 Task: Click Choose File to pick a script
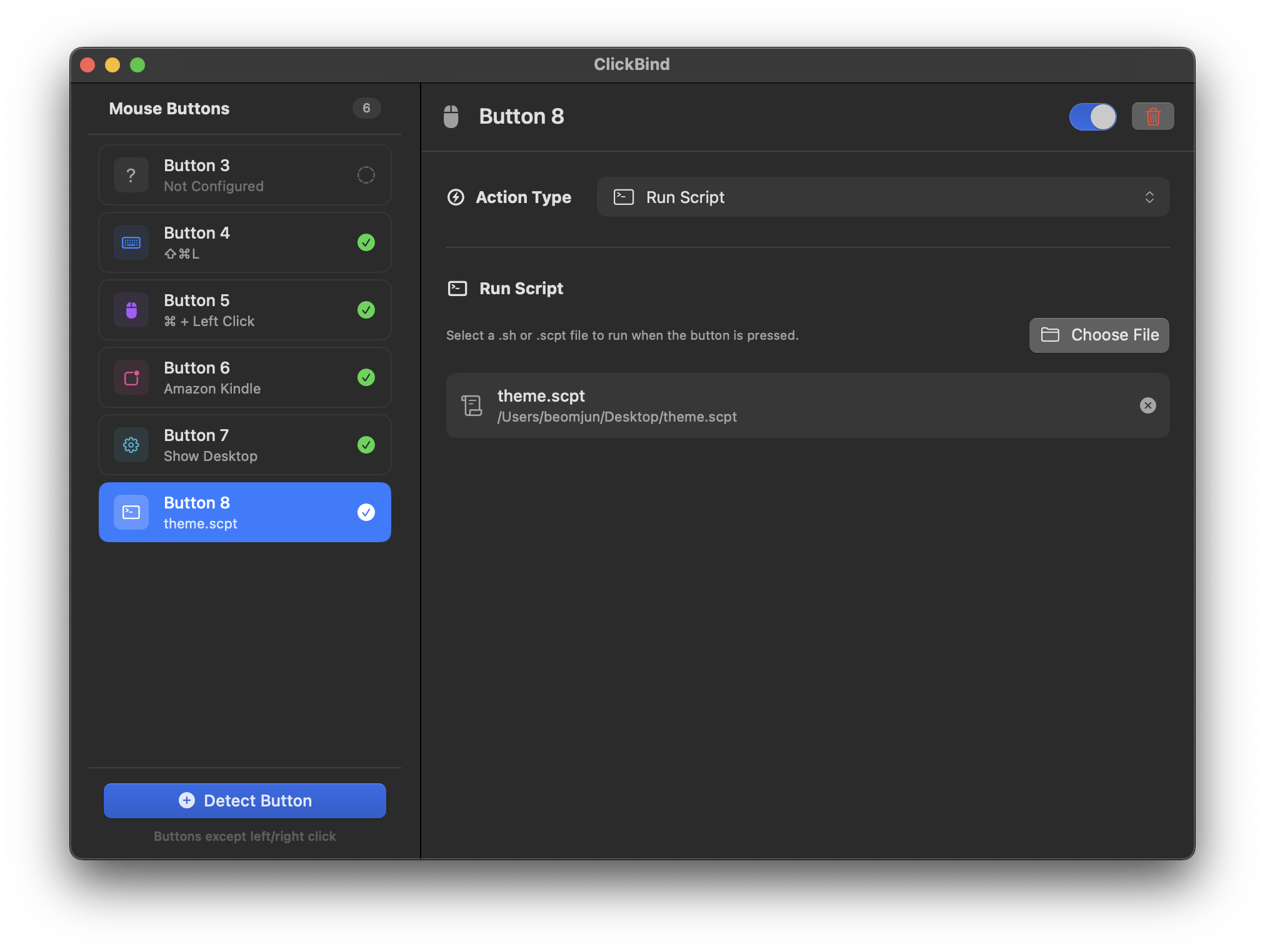1099,335
